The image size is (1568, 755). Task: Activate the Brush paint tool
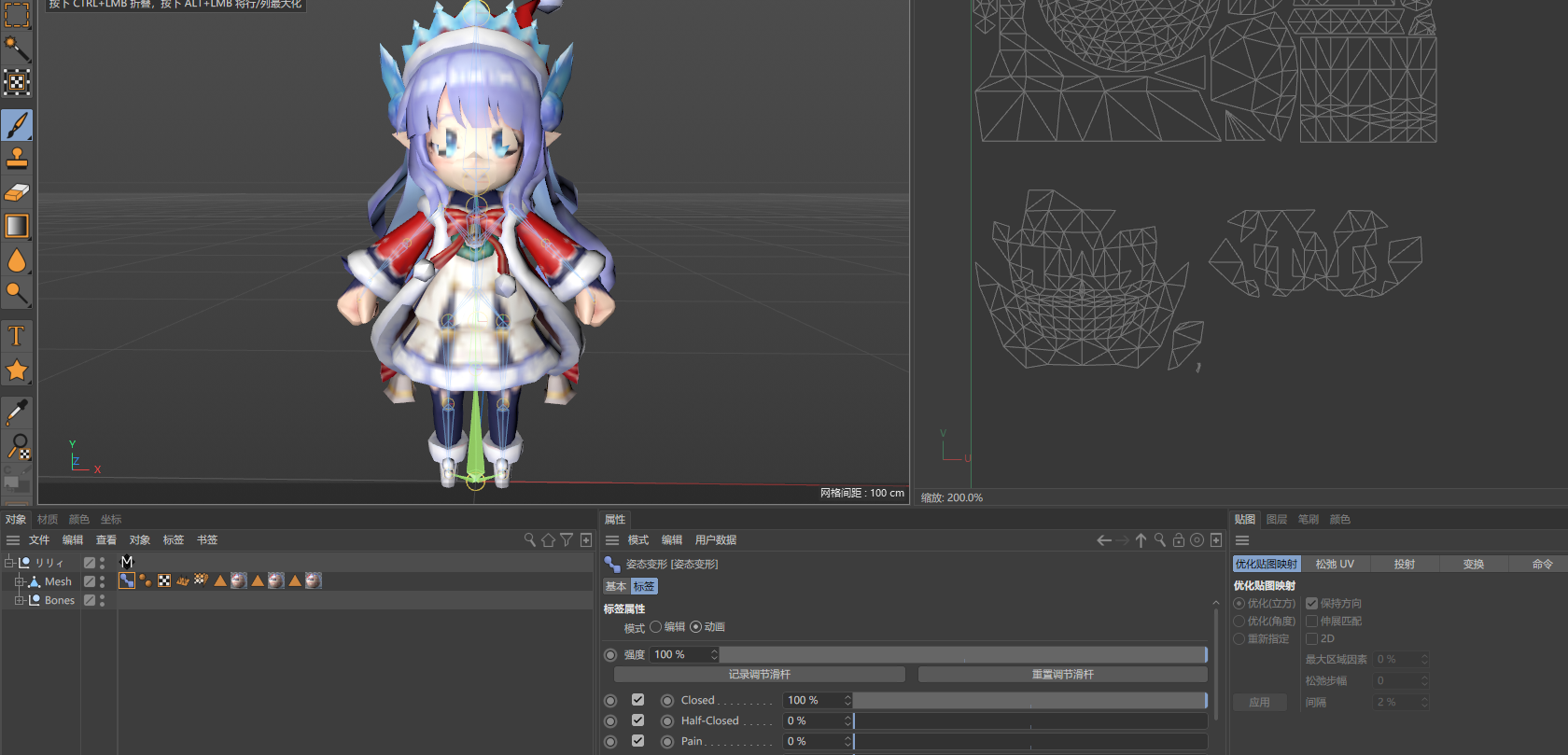point(17,125)
